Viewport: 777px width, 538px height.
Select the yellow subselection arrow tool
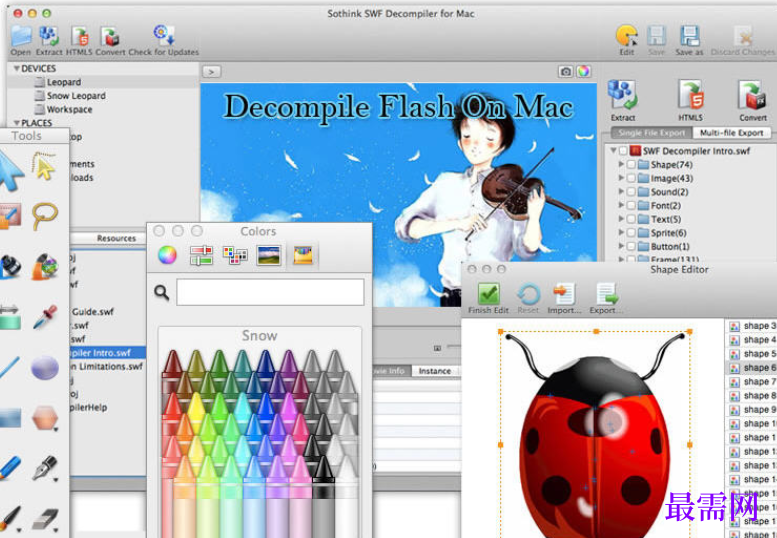[44, 166]
